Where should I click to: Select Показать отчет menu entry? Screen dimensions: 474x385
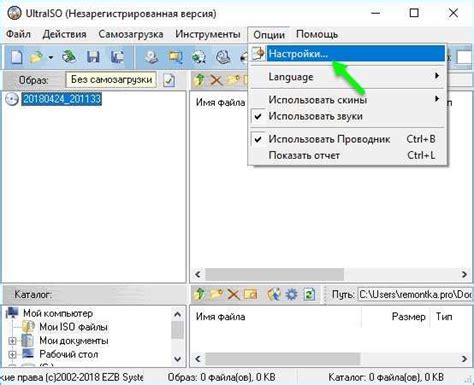(348, 155)
